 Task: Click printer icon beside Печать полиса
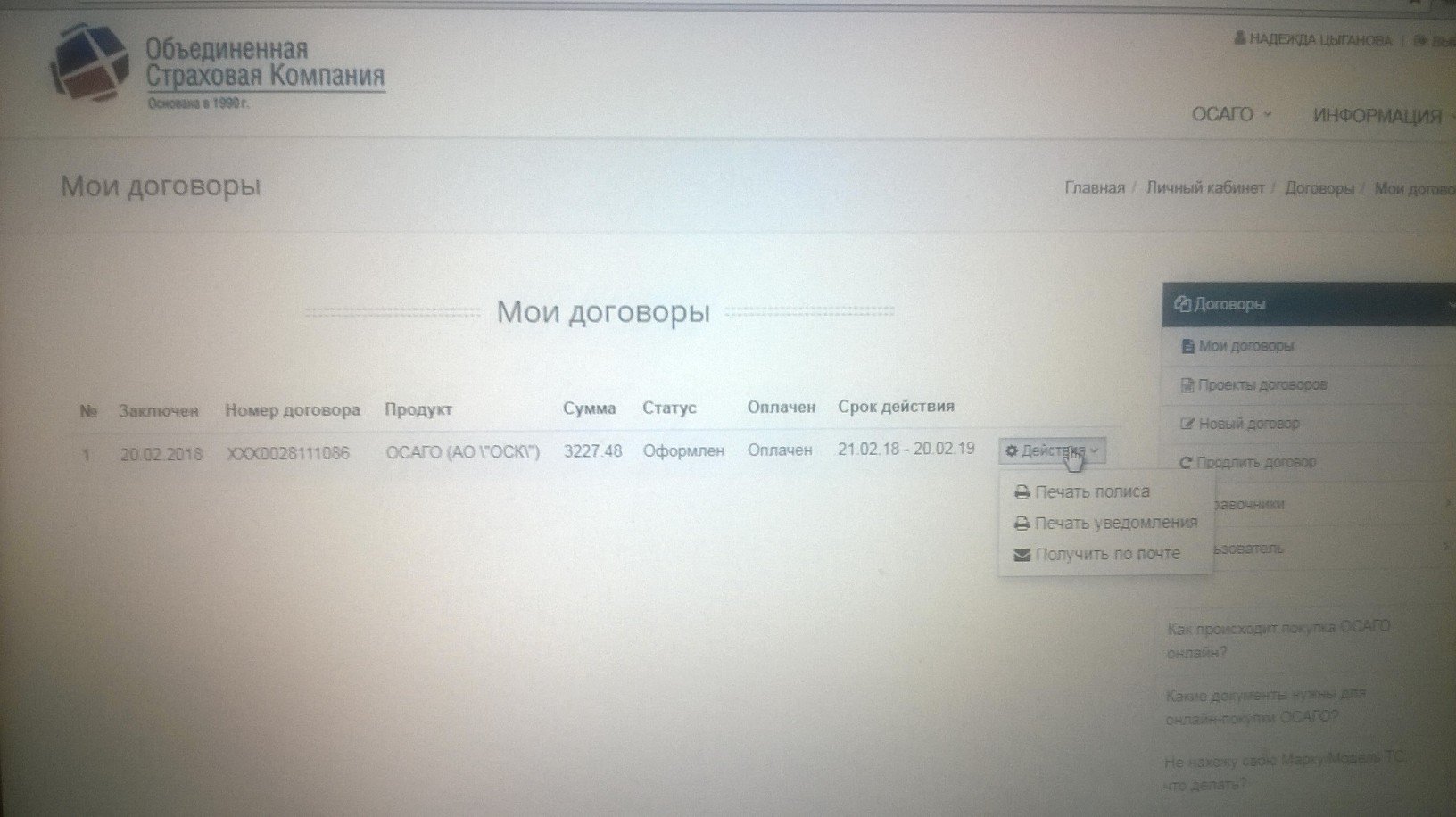1022,492
